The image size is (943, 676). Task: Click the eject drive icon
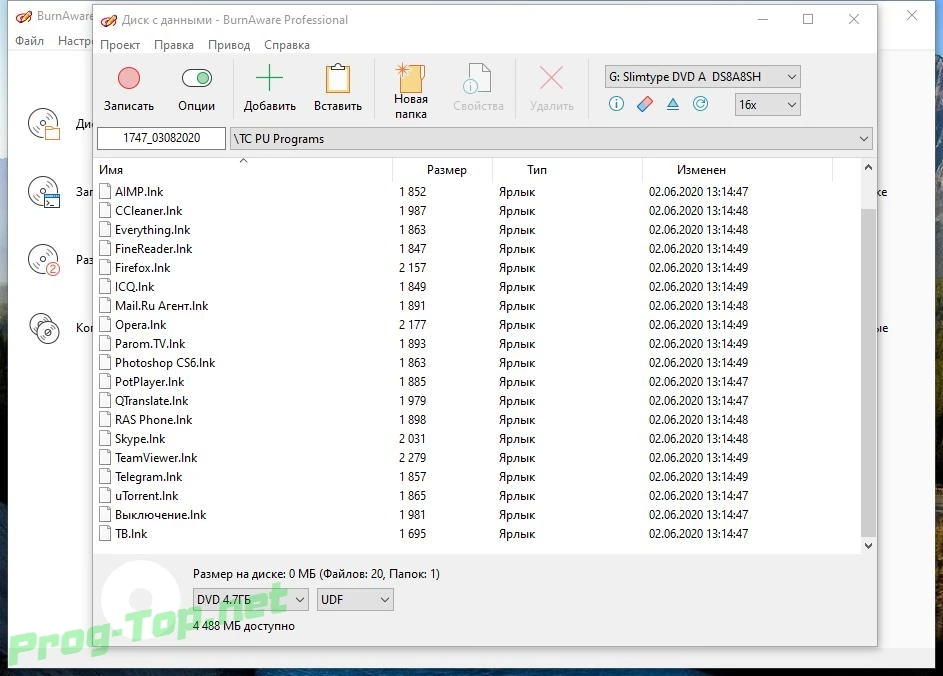pyautogui.click(x=672, y=104)
